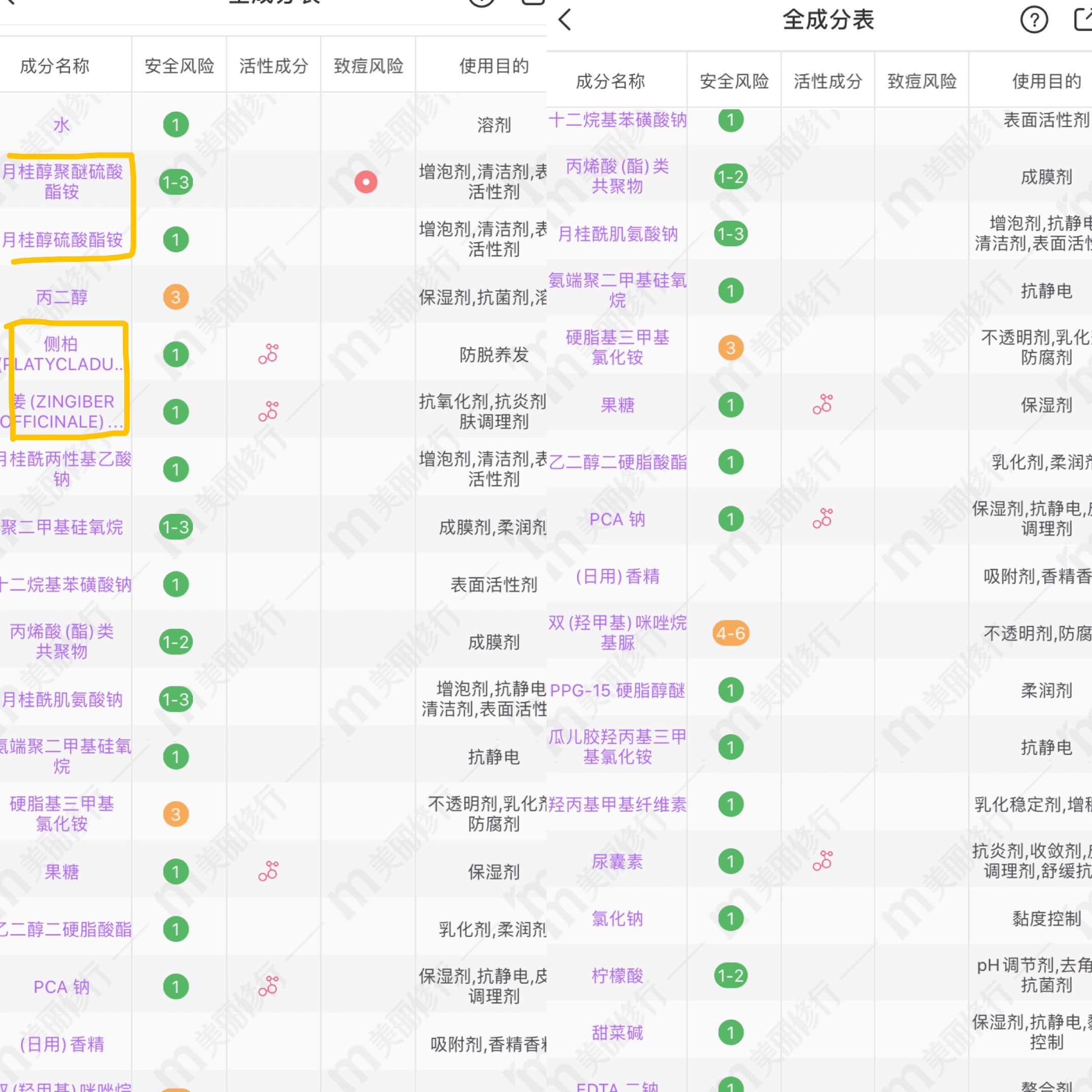Open 瓜儿胶羟丙基三甲基氯化铵 details
Image resolution: width=1092 pixels, height=1092 pixels.
(x=617, y=747)
